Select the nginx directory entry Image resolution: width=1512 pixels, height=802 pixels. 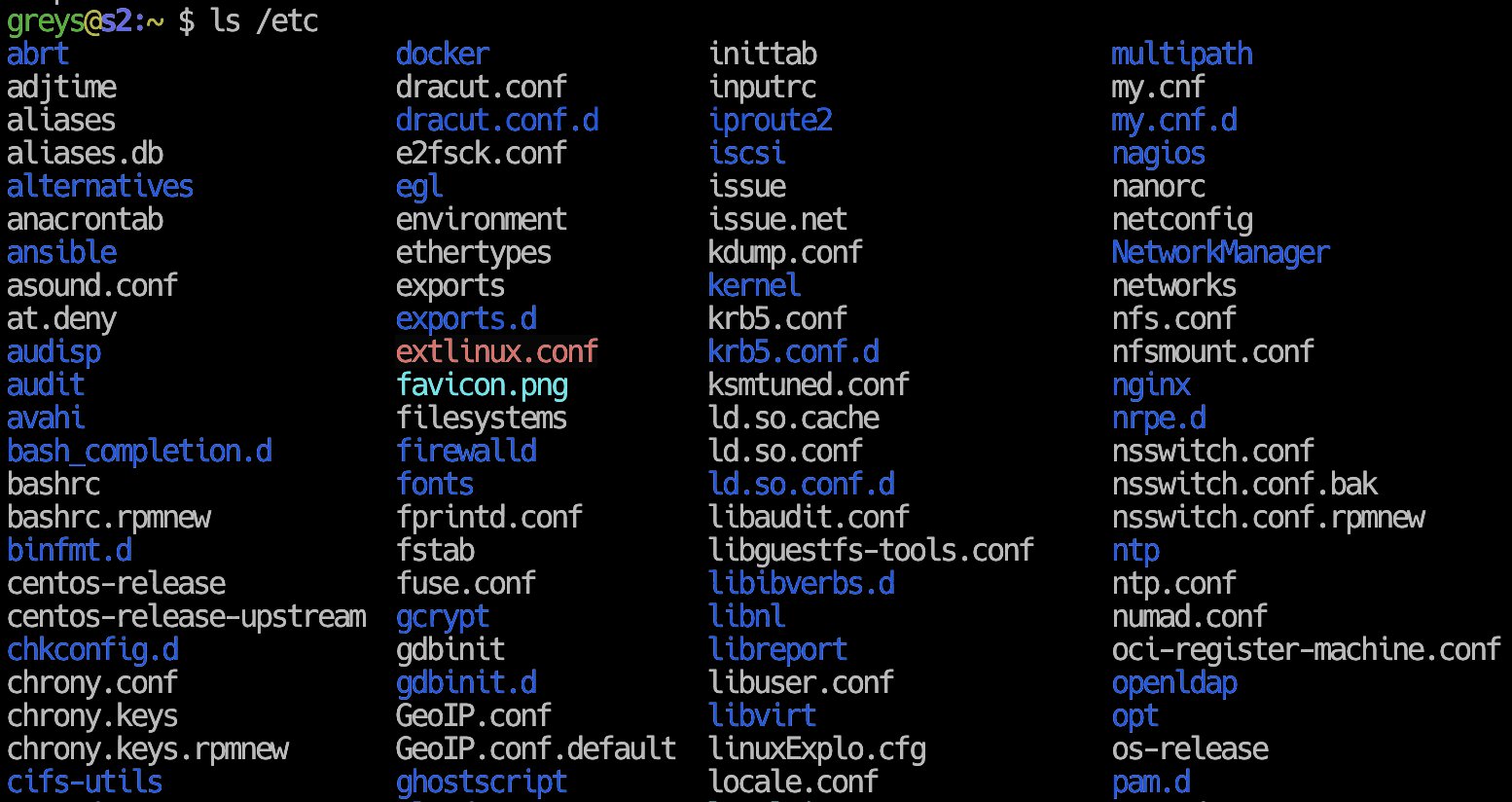click(x=1151, y=385)
